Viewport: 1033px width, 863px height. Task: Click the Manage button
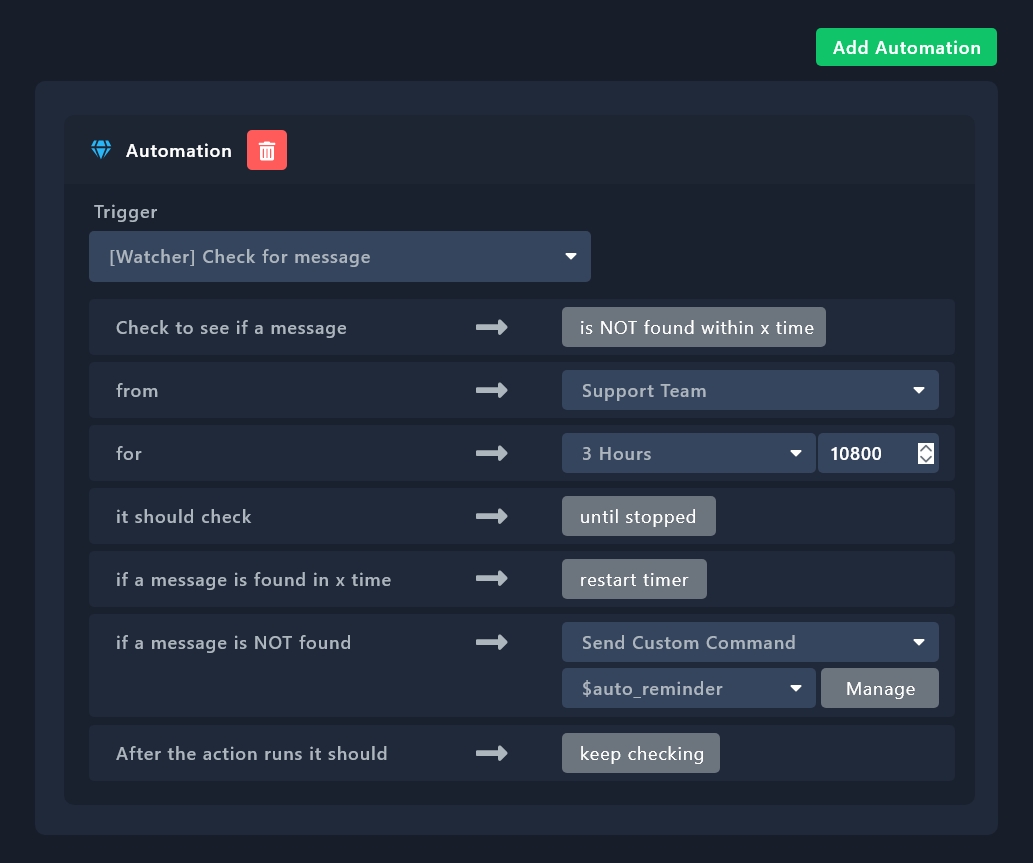click(x=880, y=688)
